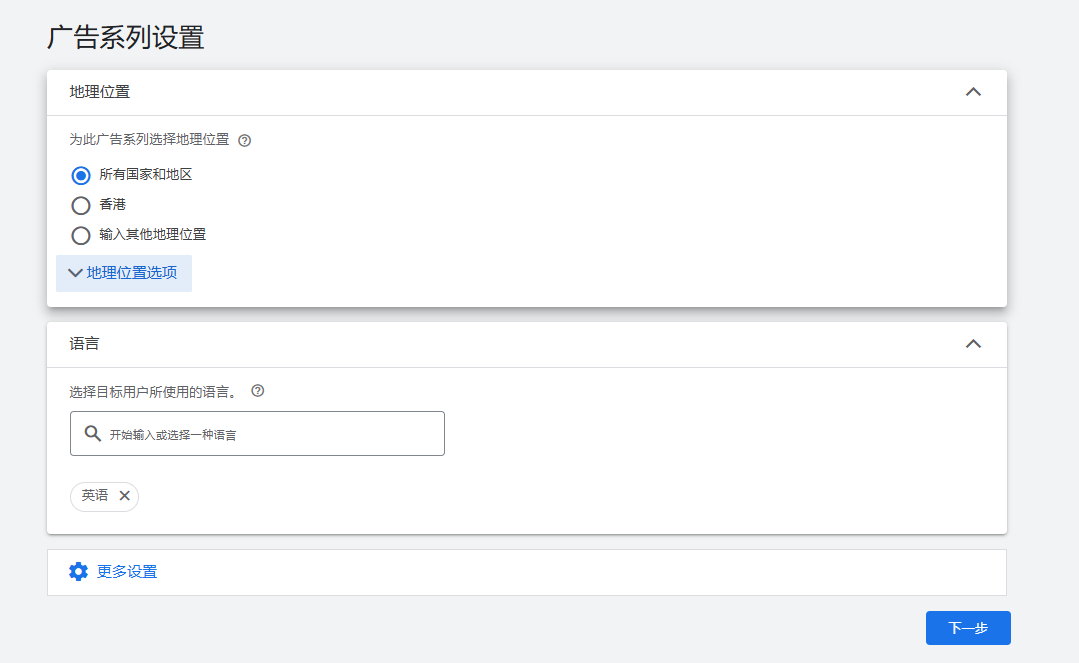Open help icon beside 选择目标用户所使用的语言

click(257, 391)
